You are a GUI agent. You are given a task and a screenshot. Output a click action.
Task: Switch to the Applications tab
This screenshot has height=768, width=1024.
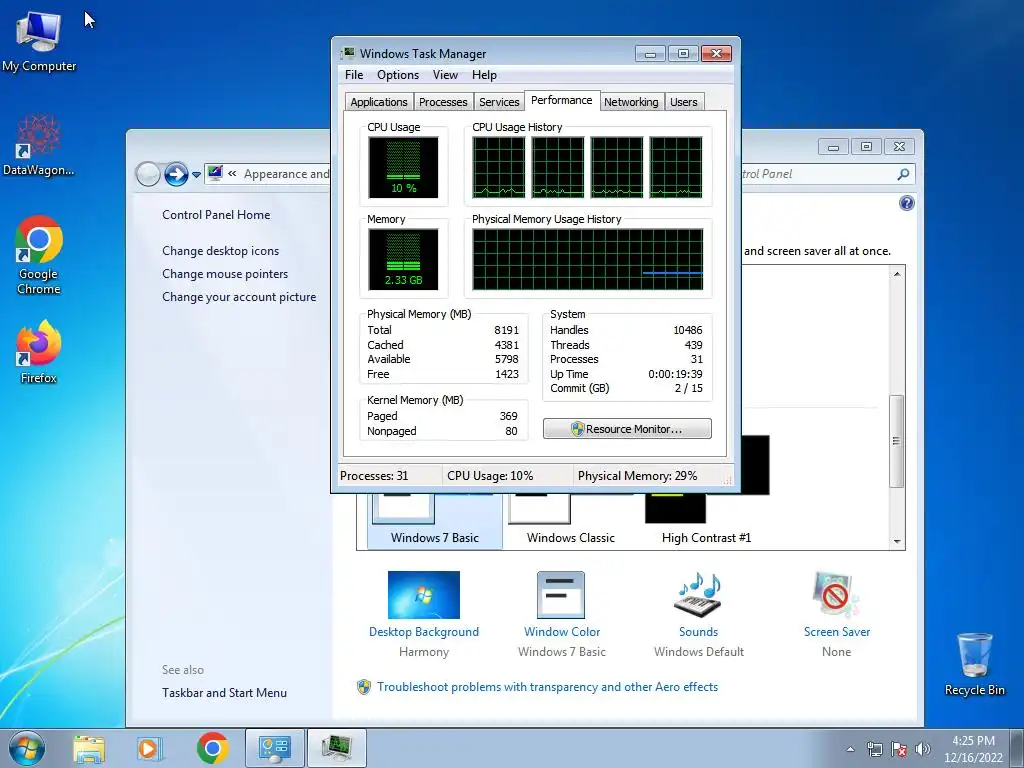click(379, 102)
